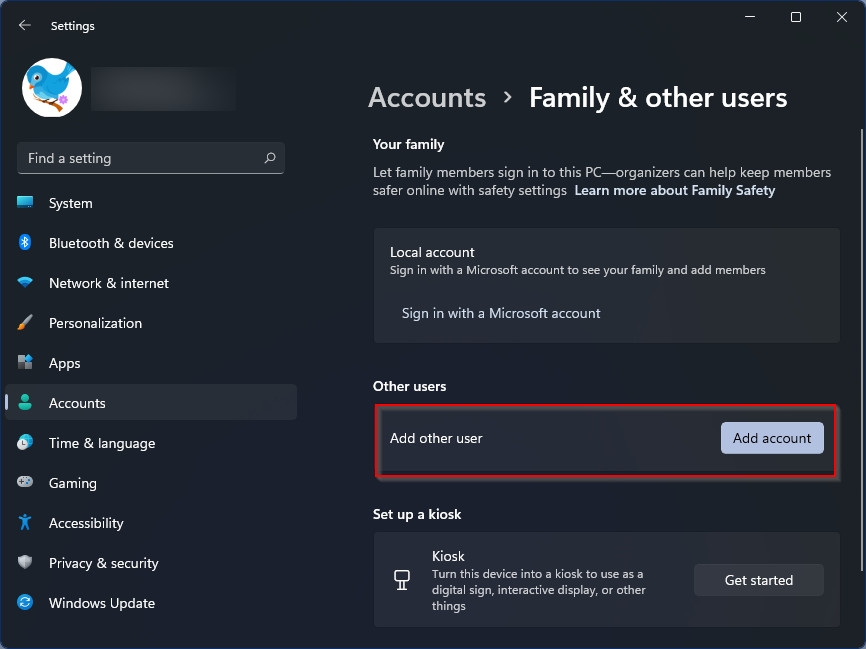Go back with the arrow button
The width and height of the screenshot is (866, 649).
(x=24, y=25)
